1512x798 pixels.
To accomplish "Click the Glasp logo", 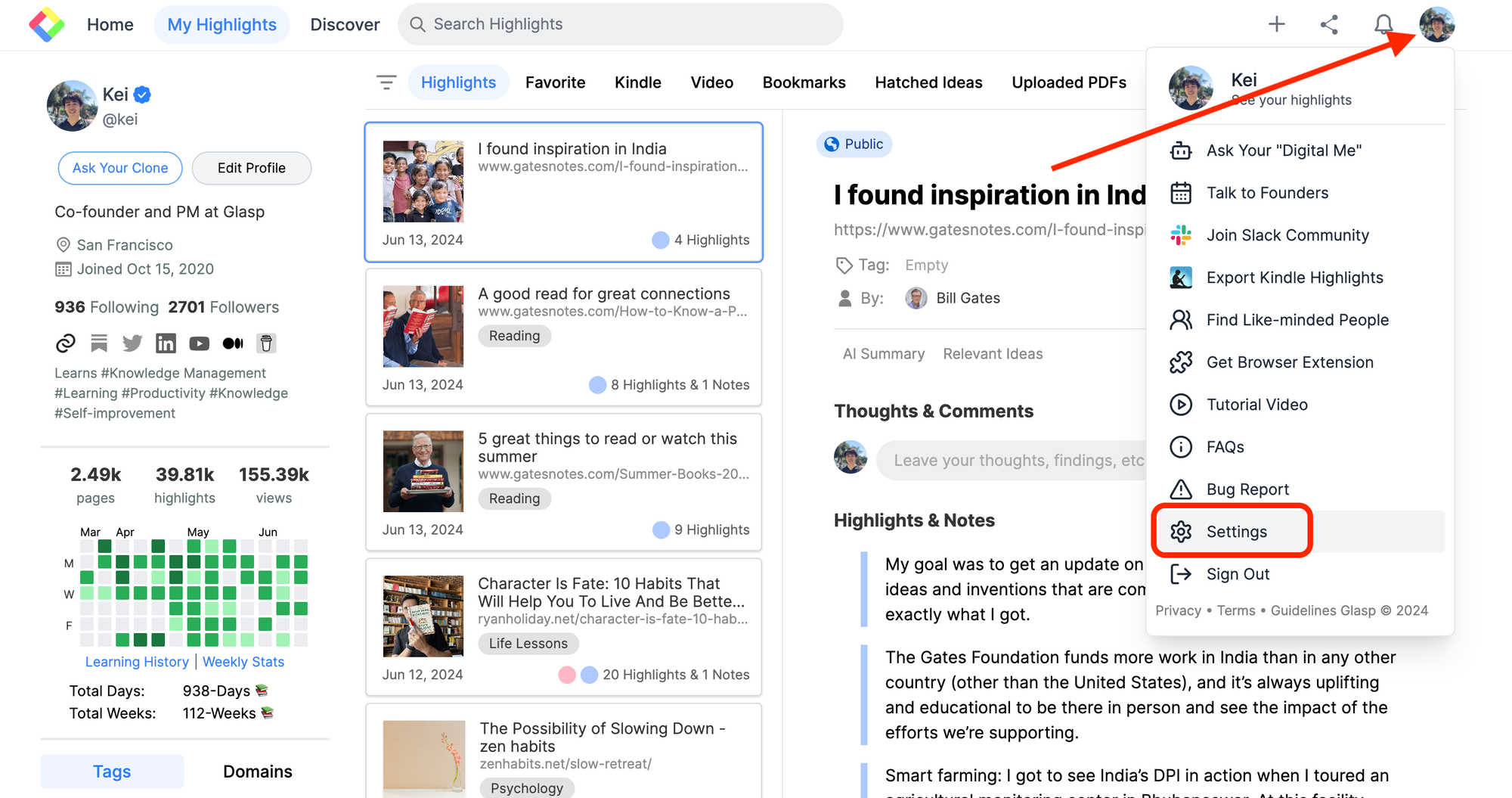I will 47,24.
